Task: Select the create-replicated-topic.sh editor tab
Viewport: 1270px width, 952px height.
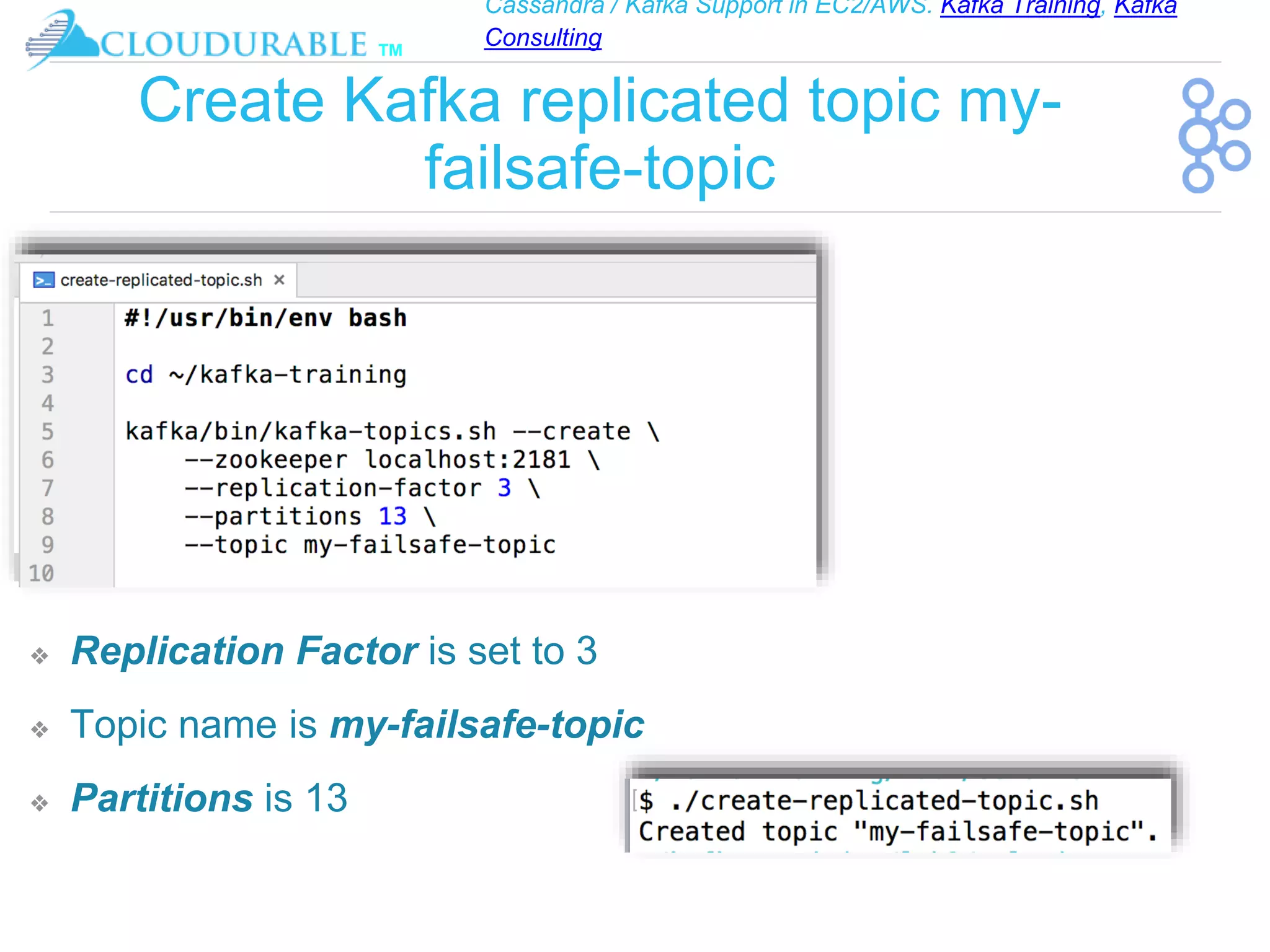Action: pyautogui.click(x=161, y=280)
